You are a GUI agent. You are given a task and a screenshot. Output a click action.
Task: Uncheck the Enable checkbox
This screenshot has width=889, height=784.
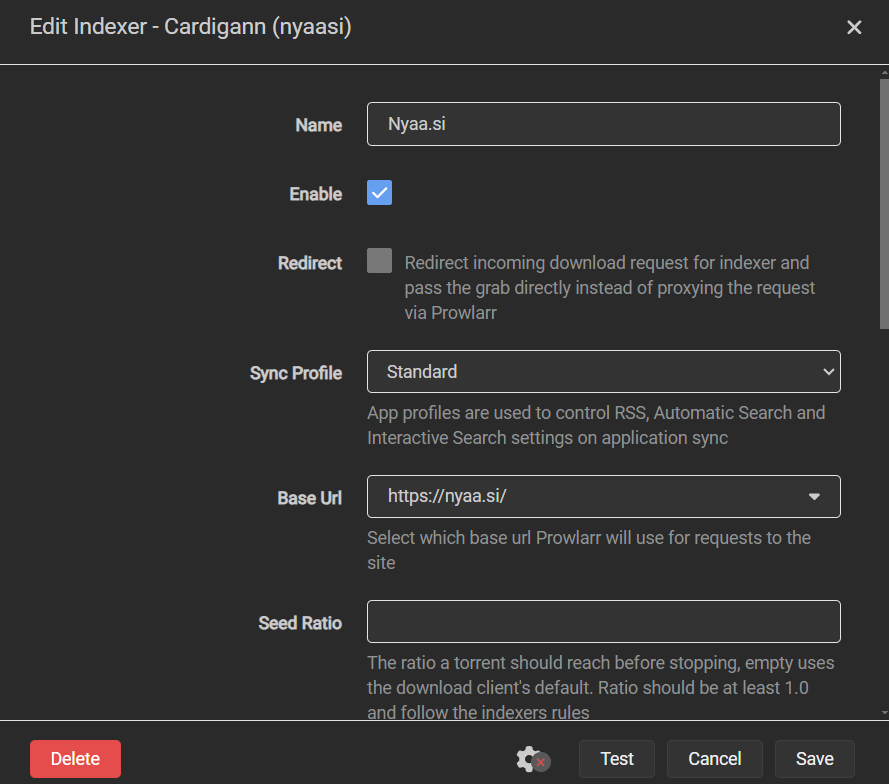(379, 193)
